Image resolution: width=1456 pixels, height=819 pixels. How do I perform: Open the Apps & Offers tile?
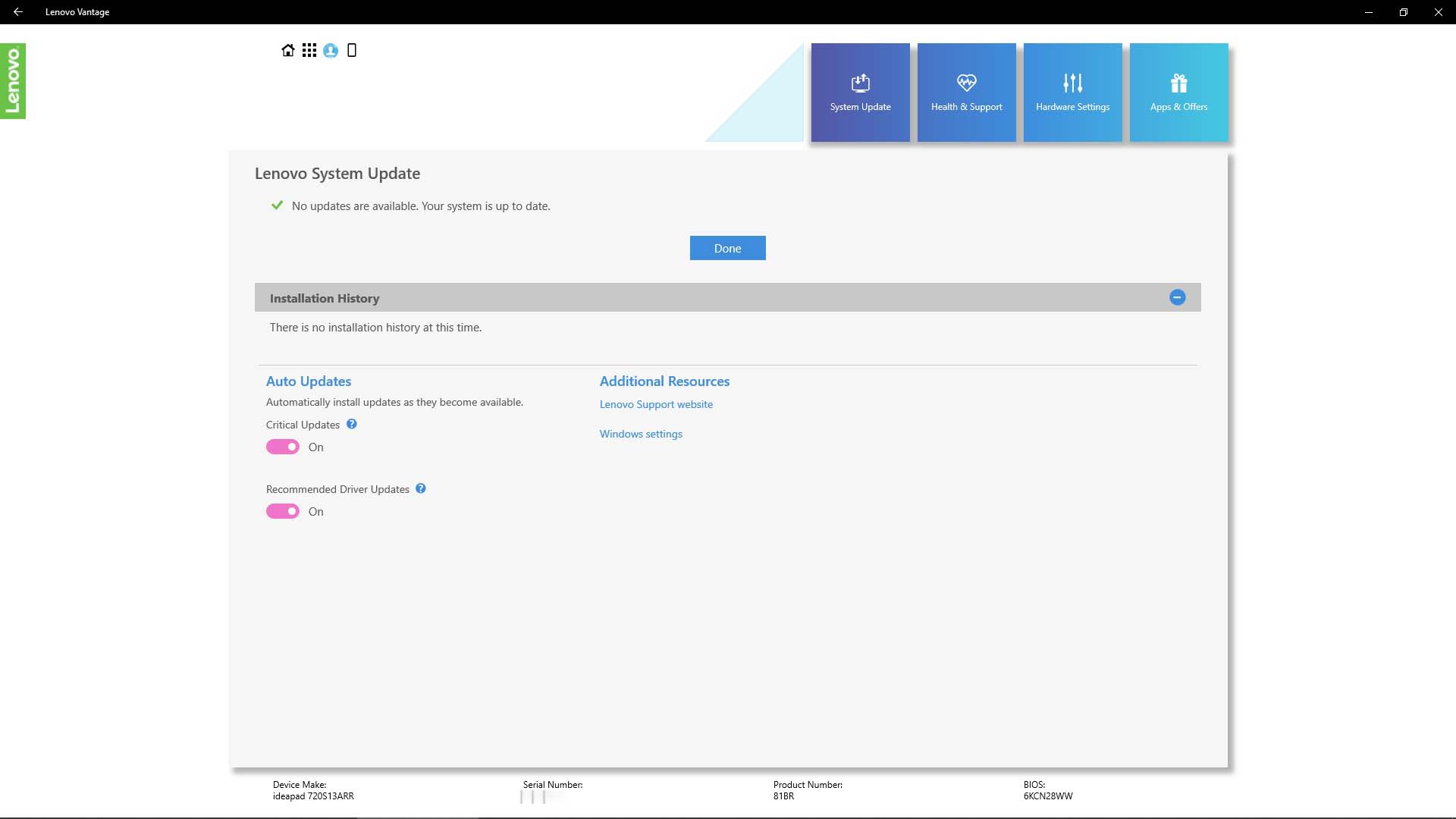(x=1178, y=93)
